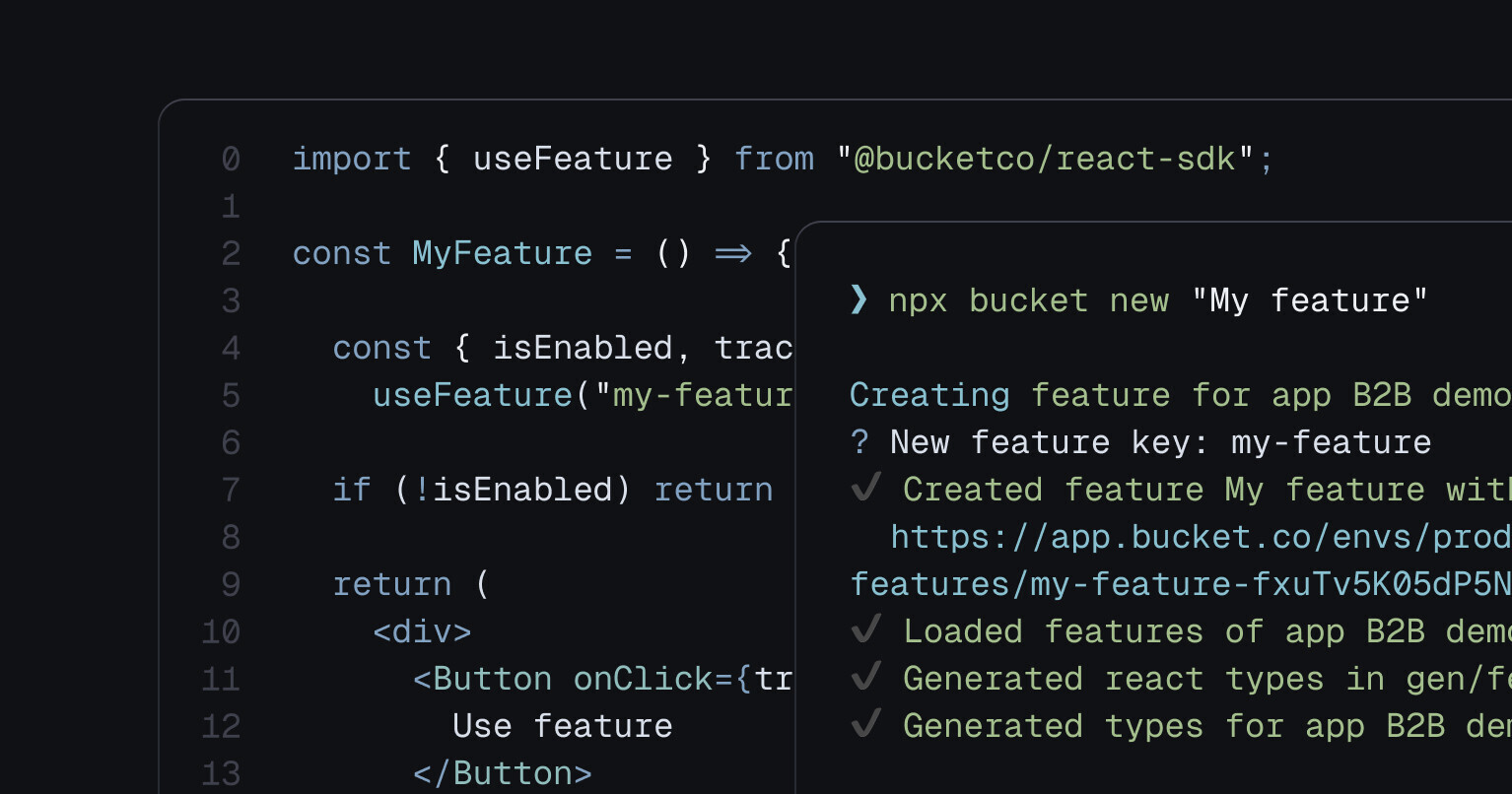Click the "Creating feature for app B2B" line
The image size is (1512, 794).
(1181, 395)
